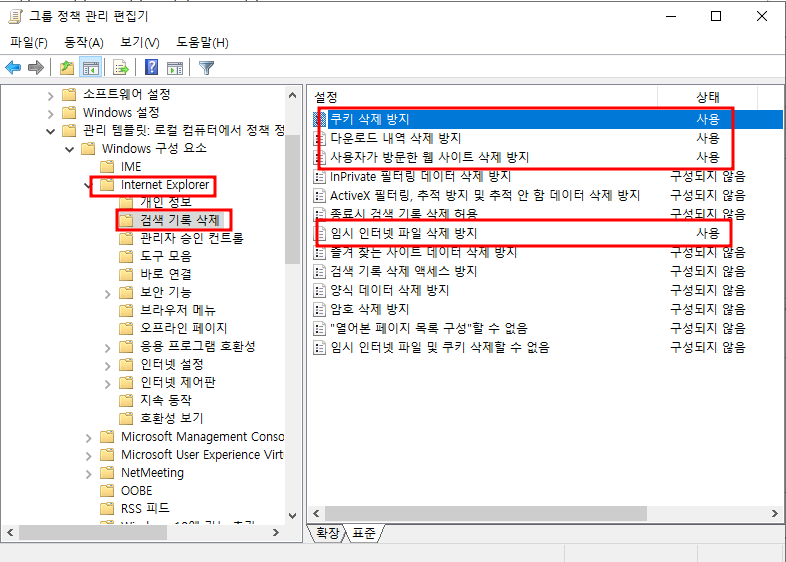Viewport: 786px width, 562px height.
Task: Click the Filter funnel toolbar icon
Action: click(207, 67)
